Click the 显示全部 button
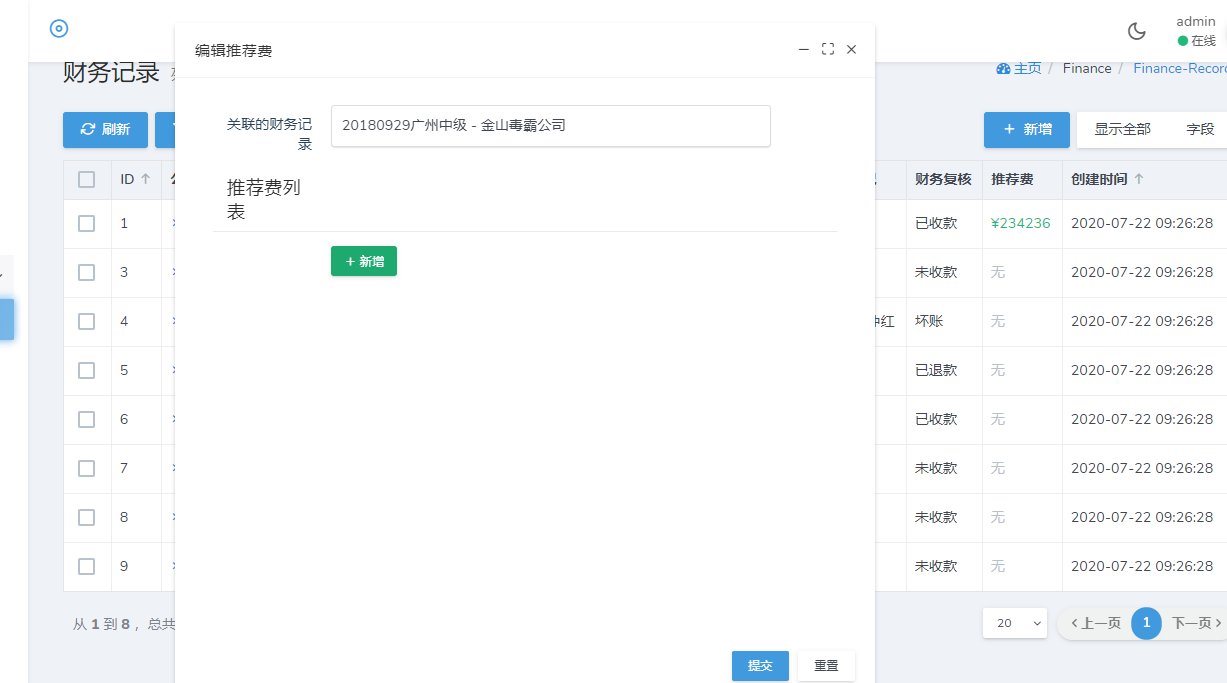The image size is (1227, 683). click(1122, 130)
